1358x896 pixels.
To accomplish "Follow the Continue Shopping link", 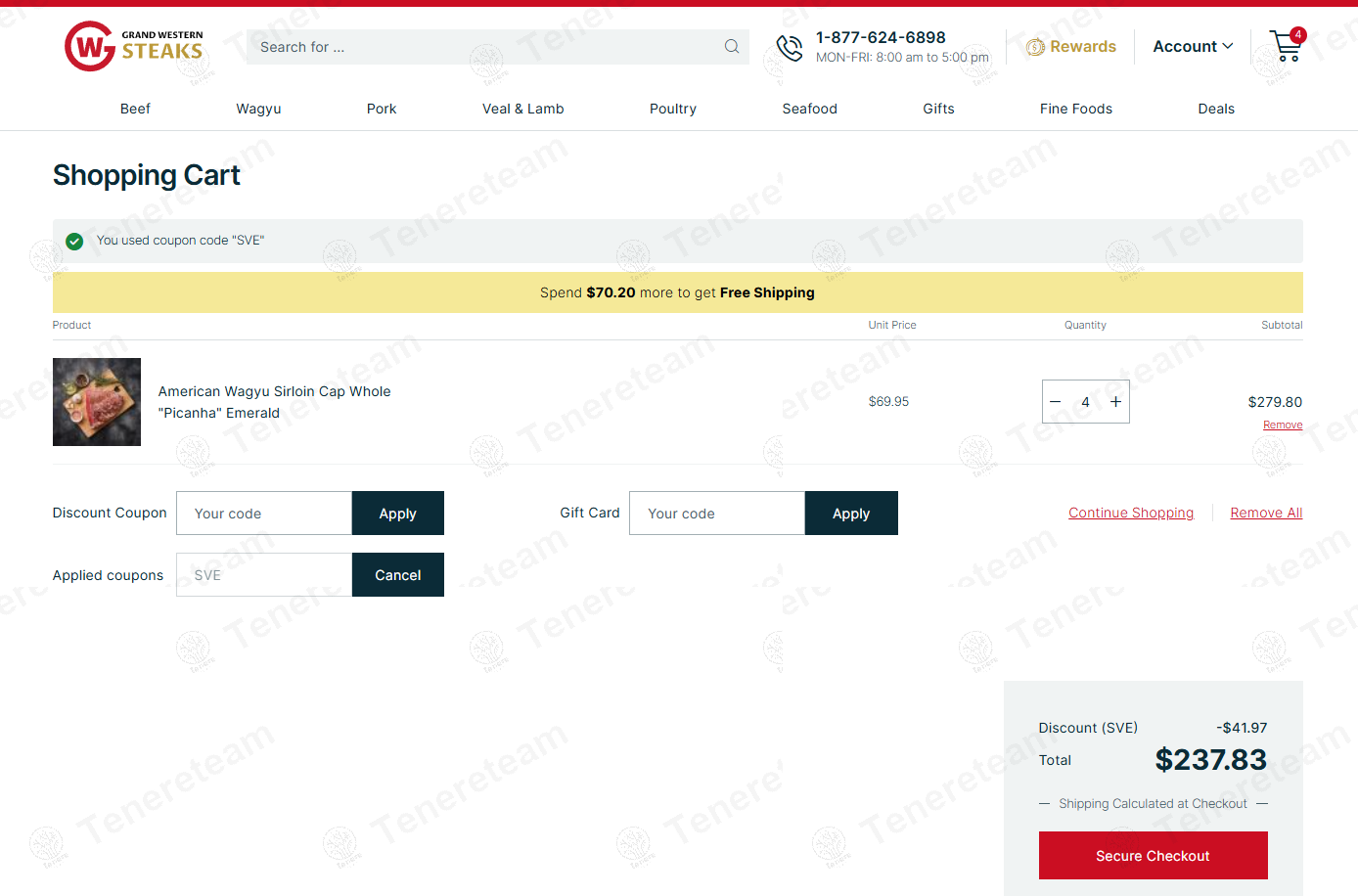I will (x=1131, y=513).
